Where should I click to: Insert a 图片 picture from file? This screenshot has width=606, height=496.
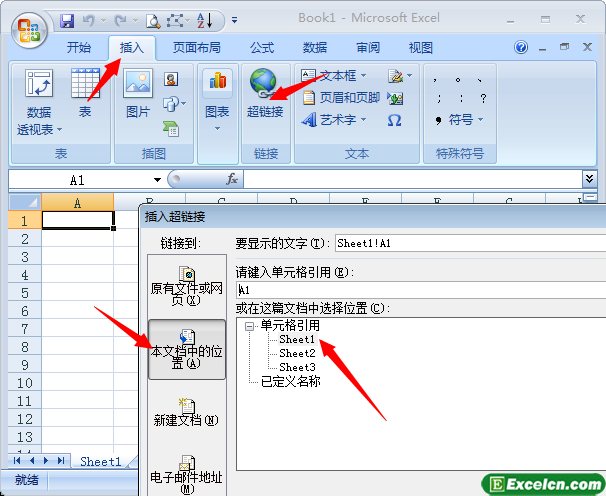click(138, 93)
